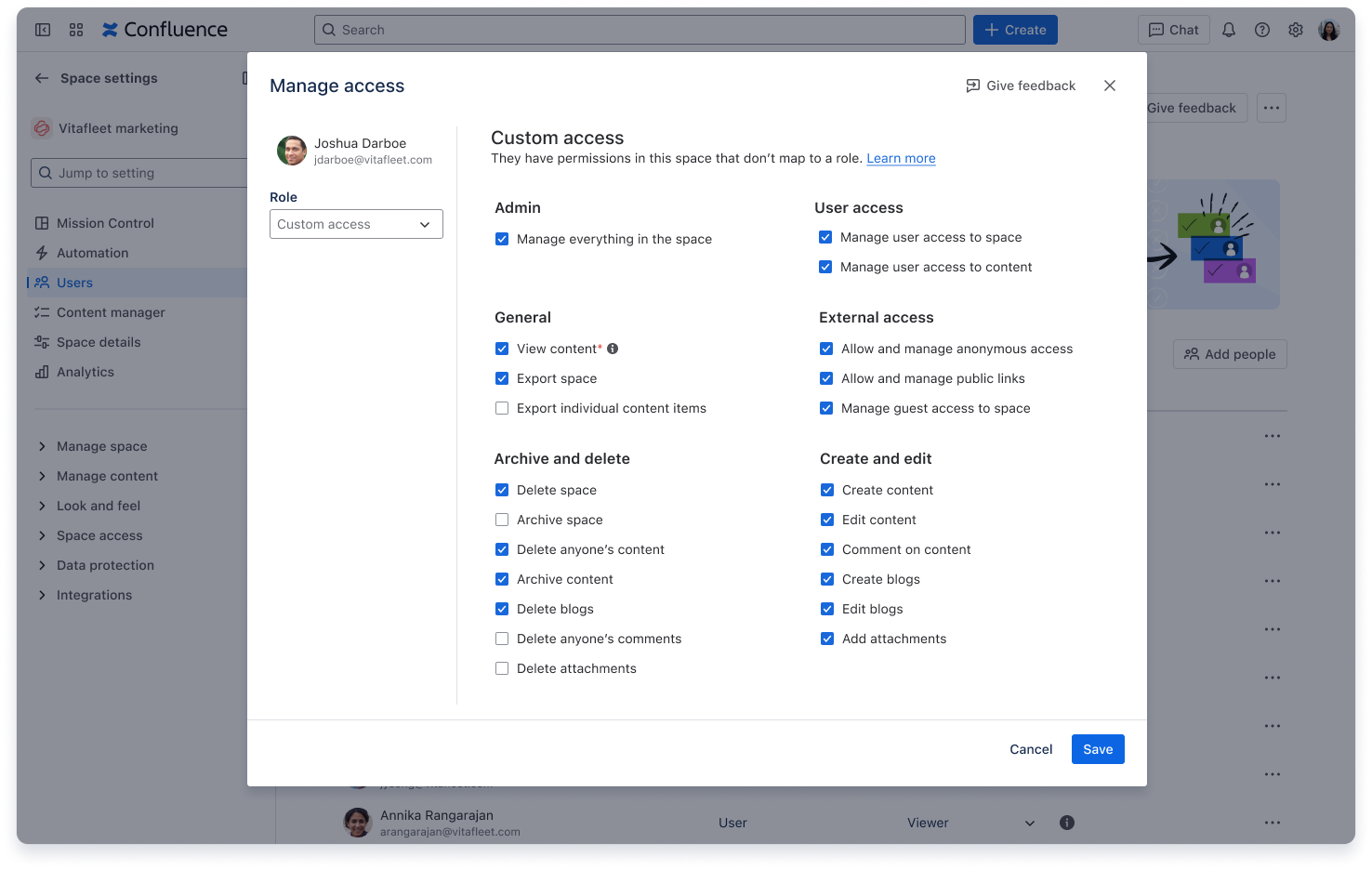Save the custom access changes
The width and height of the screenshot is (1372, 870).
[1098, 749]
